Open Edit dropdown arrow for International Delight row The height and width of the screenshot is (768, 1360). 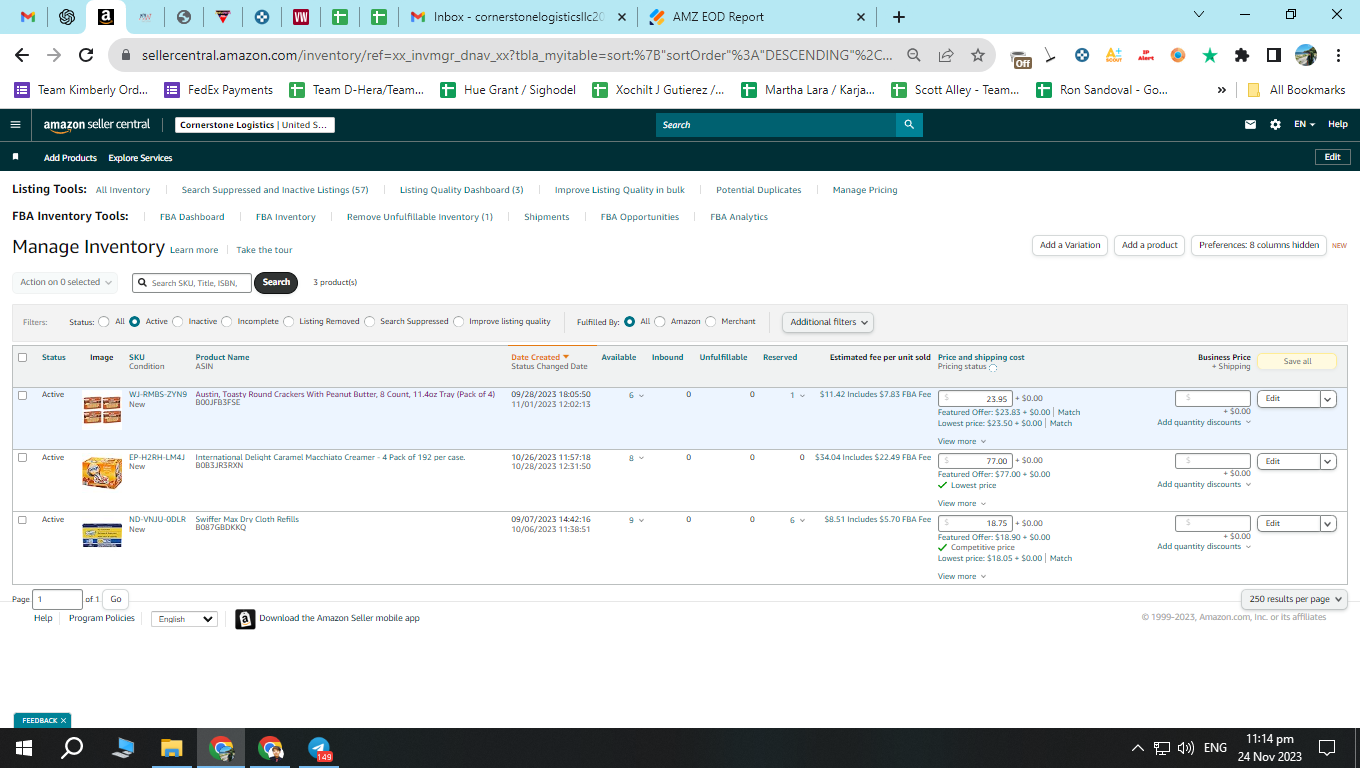pos(1328,462)
